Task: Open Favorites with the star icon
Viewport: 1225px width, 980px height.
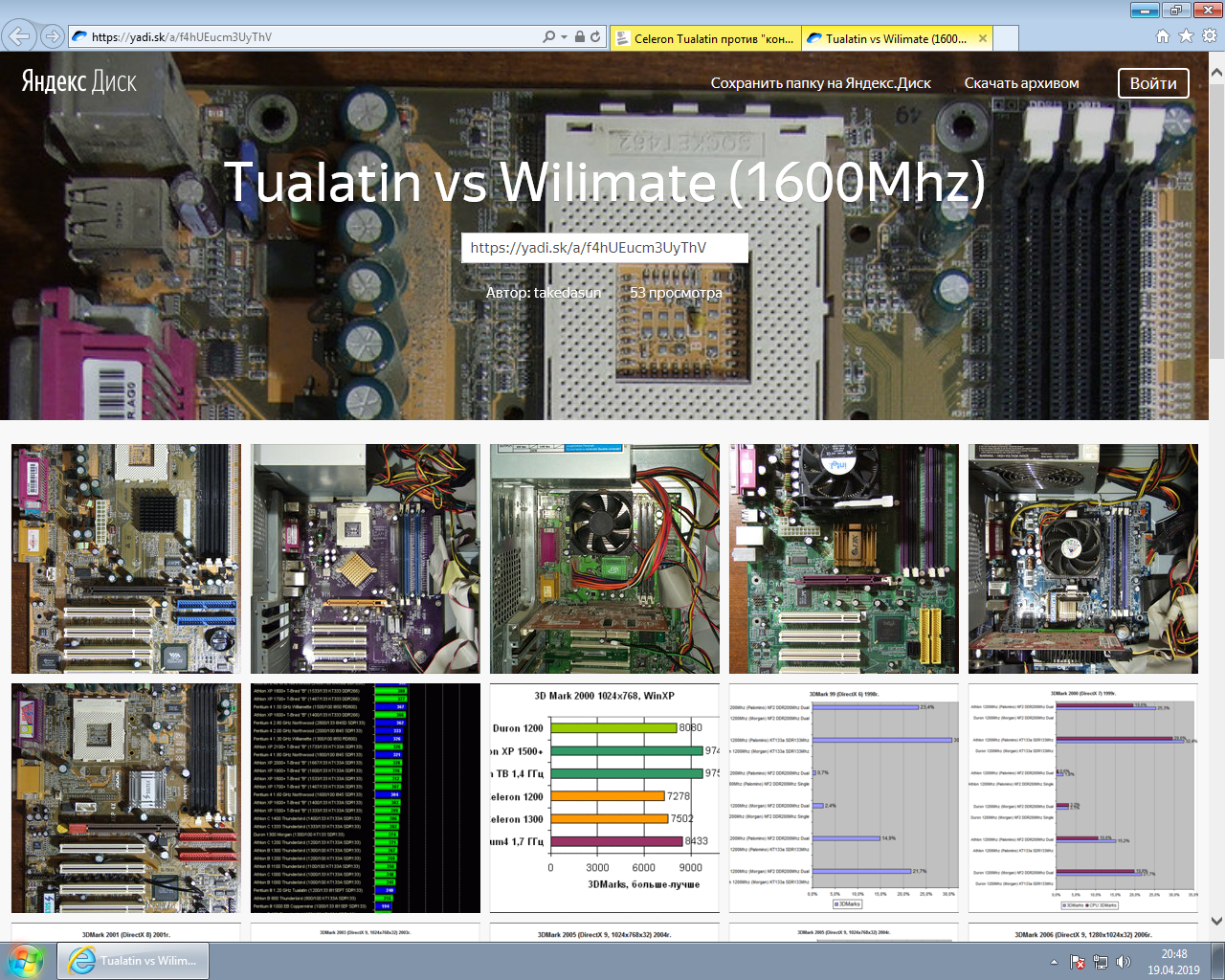Action: pos(1186,36)
